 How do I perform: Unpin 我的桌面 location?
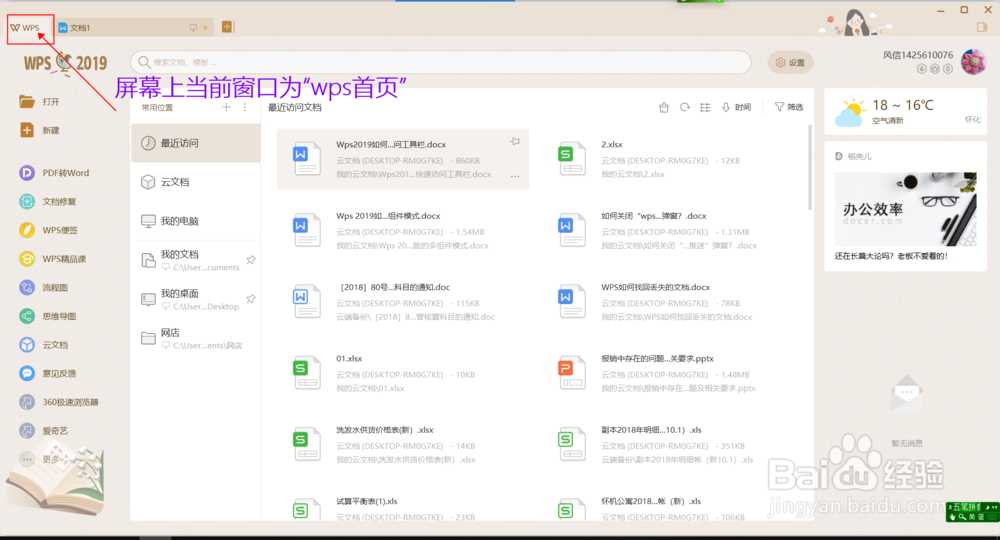pyautogui.click(x=251, y=299)
